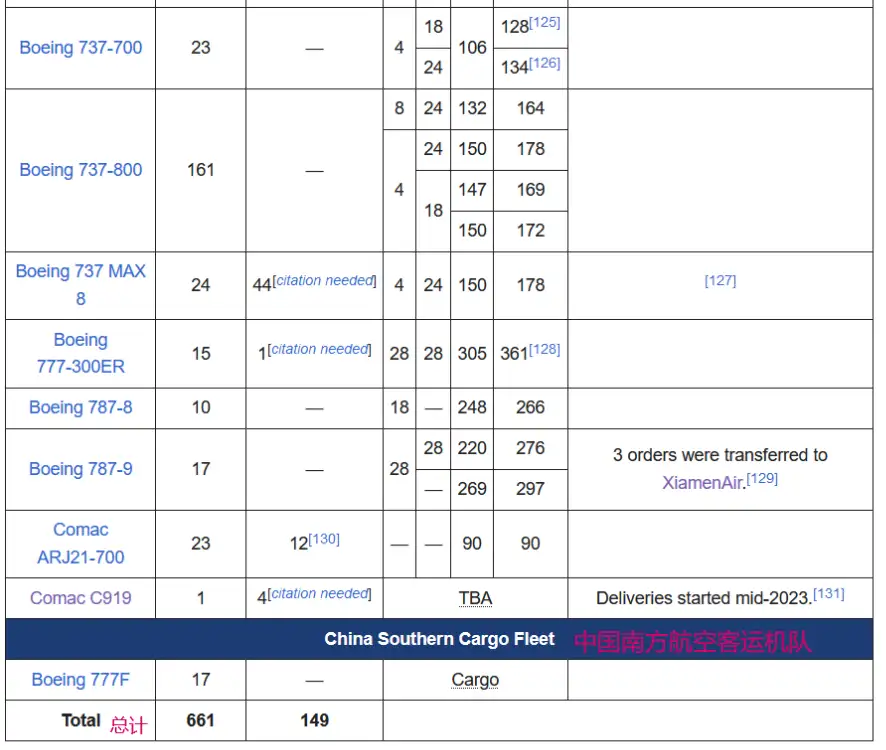Select the 161 fleet count for 737-800
The image size is (886, 750).
click(201, 170)
